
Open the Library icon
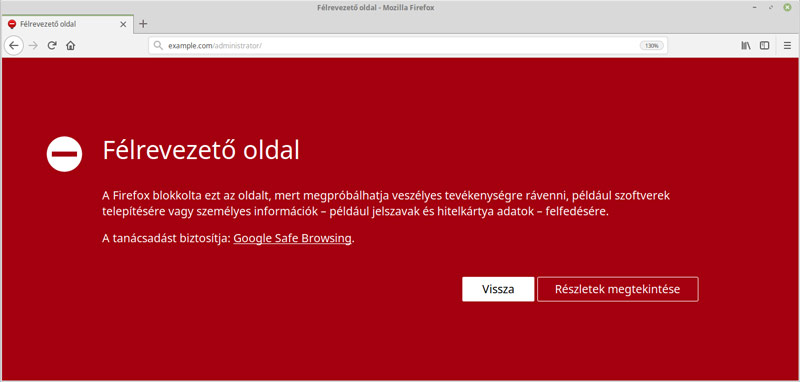tap(746, 45)
